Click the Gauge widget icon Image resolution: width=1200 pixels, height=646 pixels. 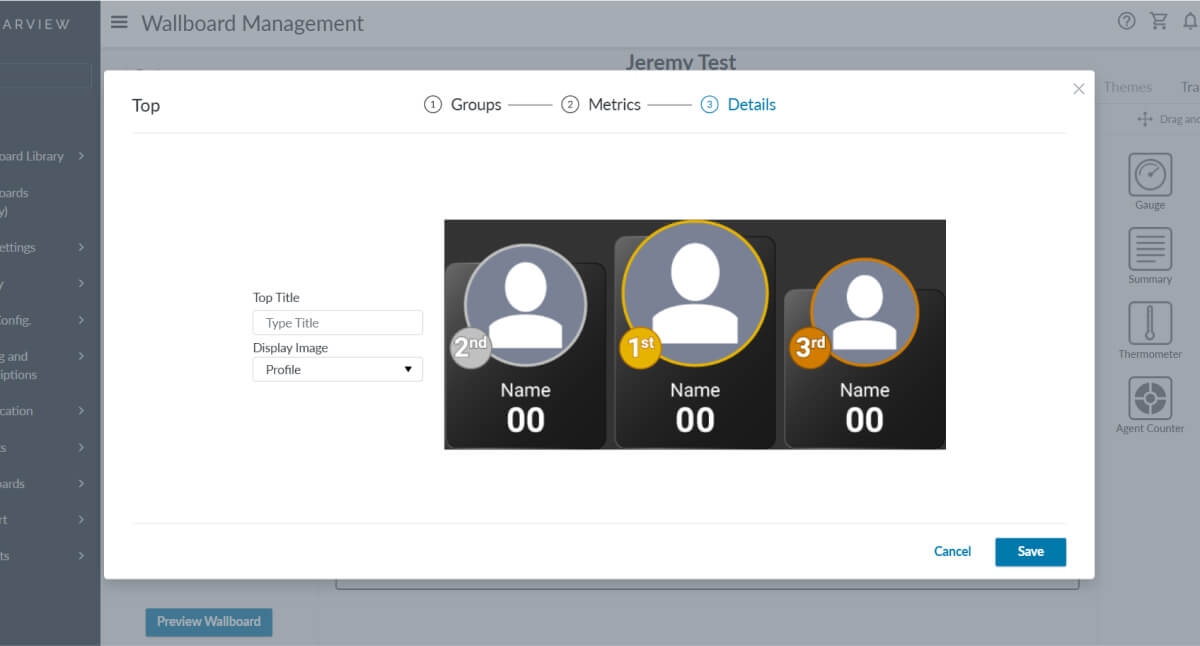[1150, 175]
